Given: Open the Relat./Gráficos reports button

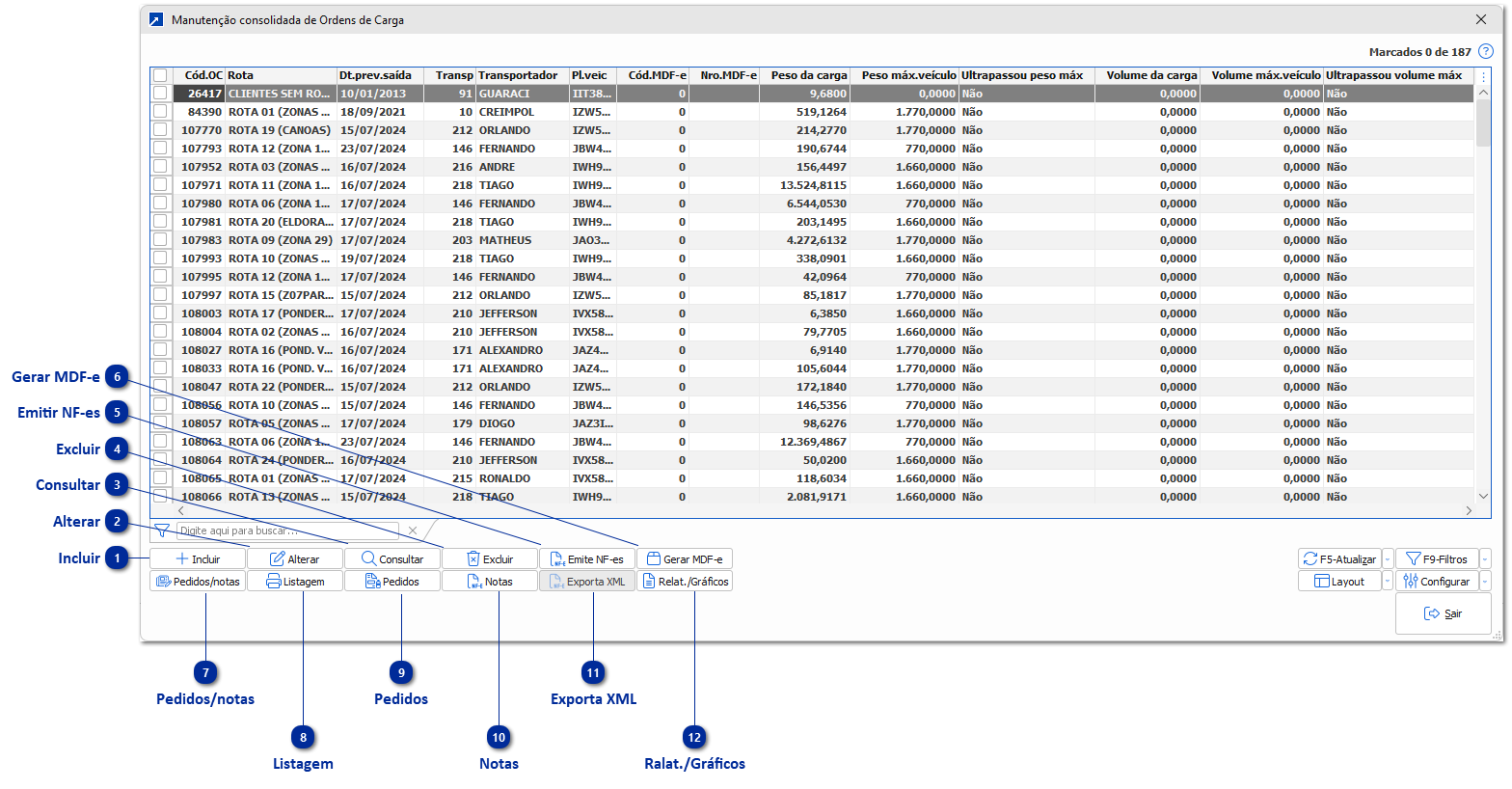Looking at the screenshot, I should click(685, 582).
